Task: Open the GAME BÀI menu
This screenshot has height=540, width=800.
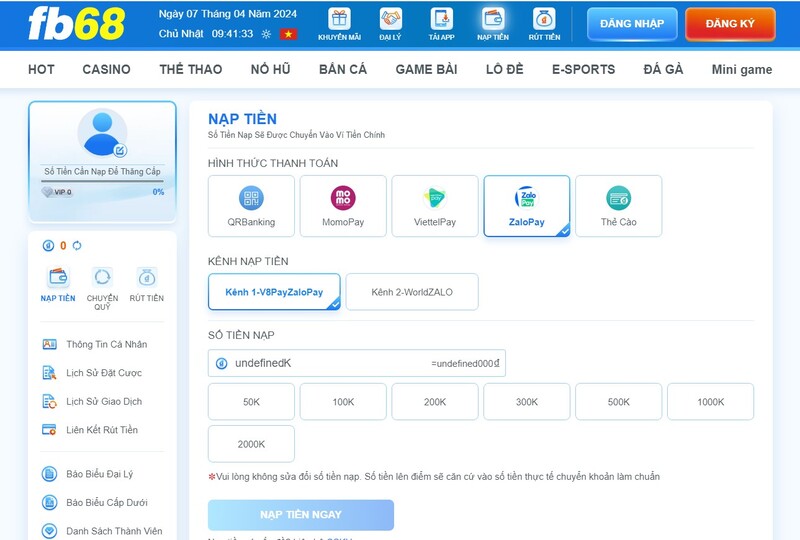Action: pyautogui.click(x=427, y=69)
